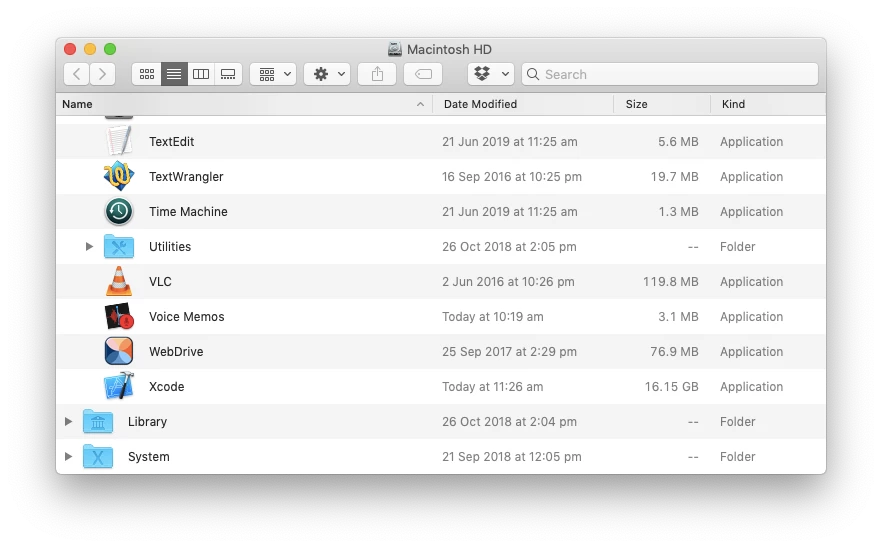Viewport: 882px width, 548px height.
Task: Click the Xcode file name
Action: tap(166, 387)
